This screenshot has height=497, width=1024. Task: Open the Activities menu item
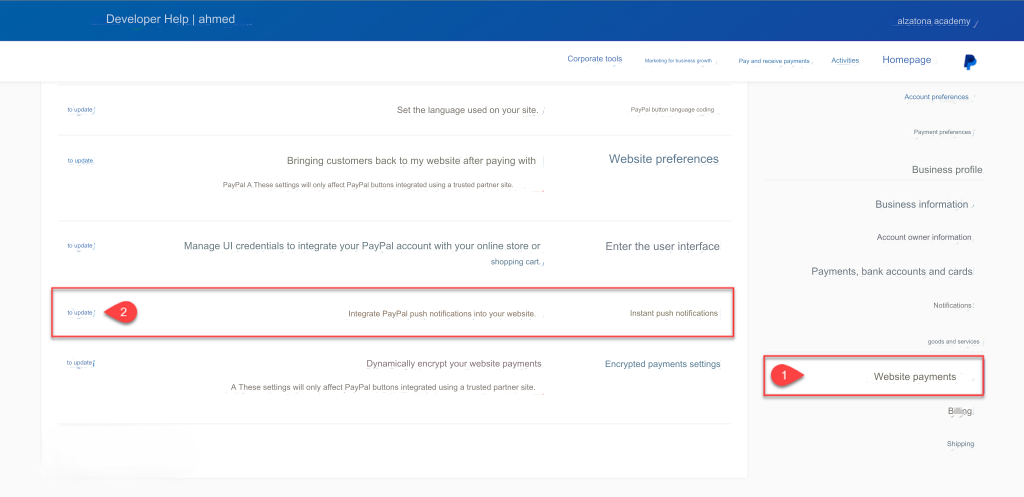coord(845,60)
